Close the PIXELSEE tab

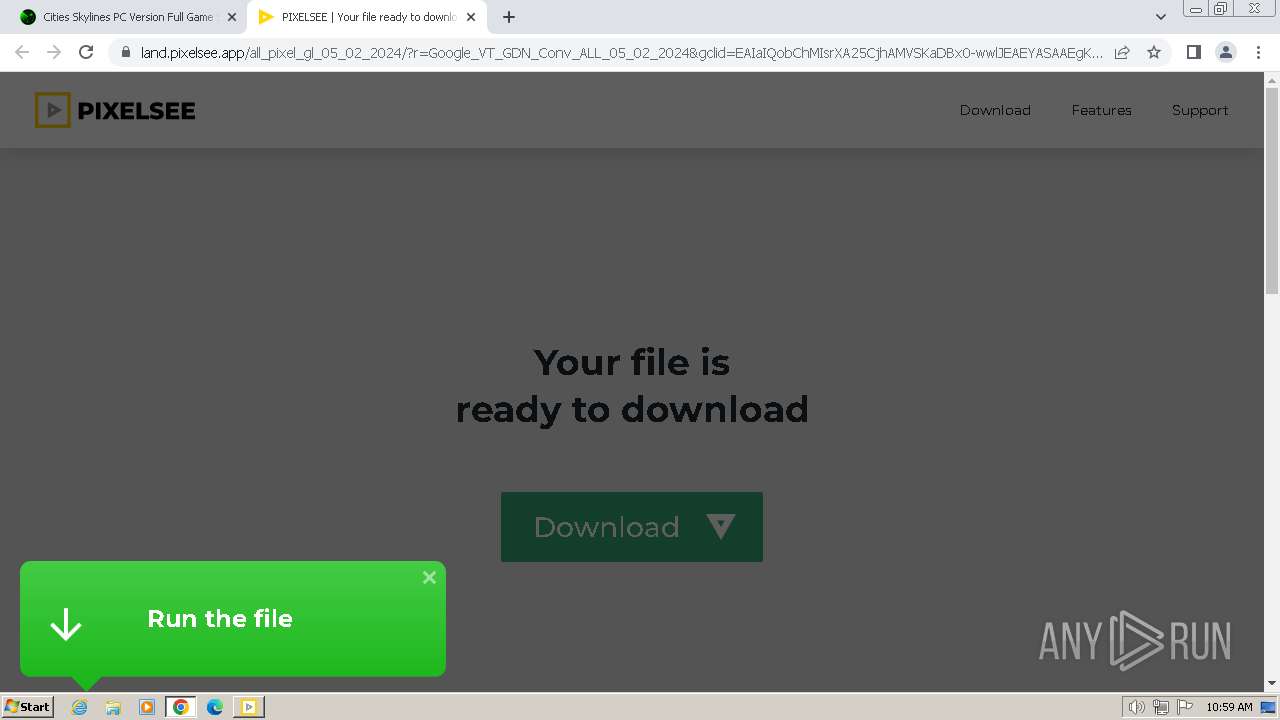(x=471, y=17)
